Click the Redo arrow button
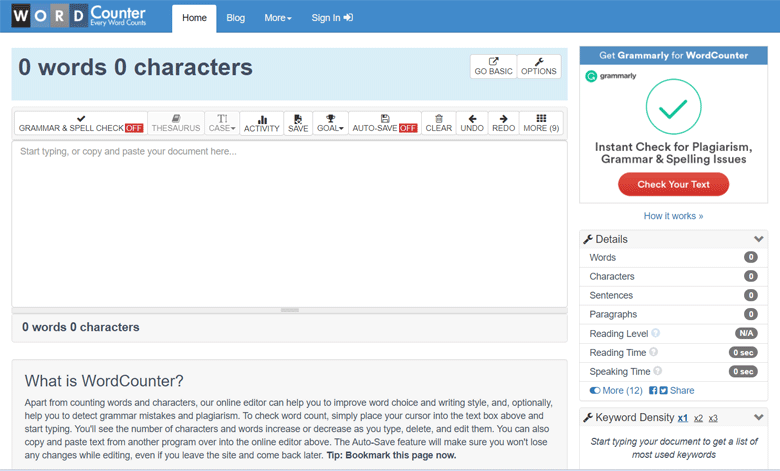Screen dimensions: 780x471 pos(503,123)
